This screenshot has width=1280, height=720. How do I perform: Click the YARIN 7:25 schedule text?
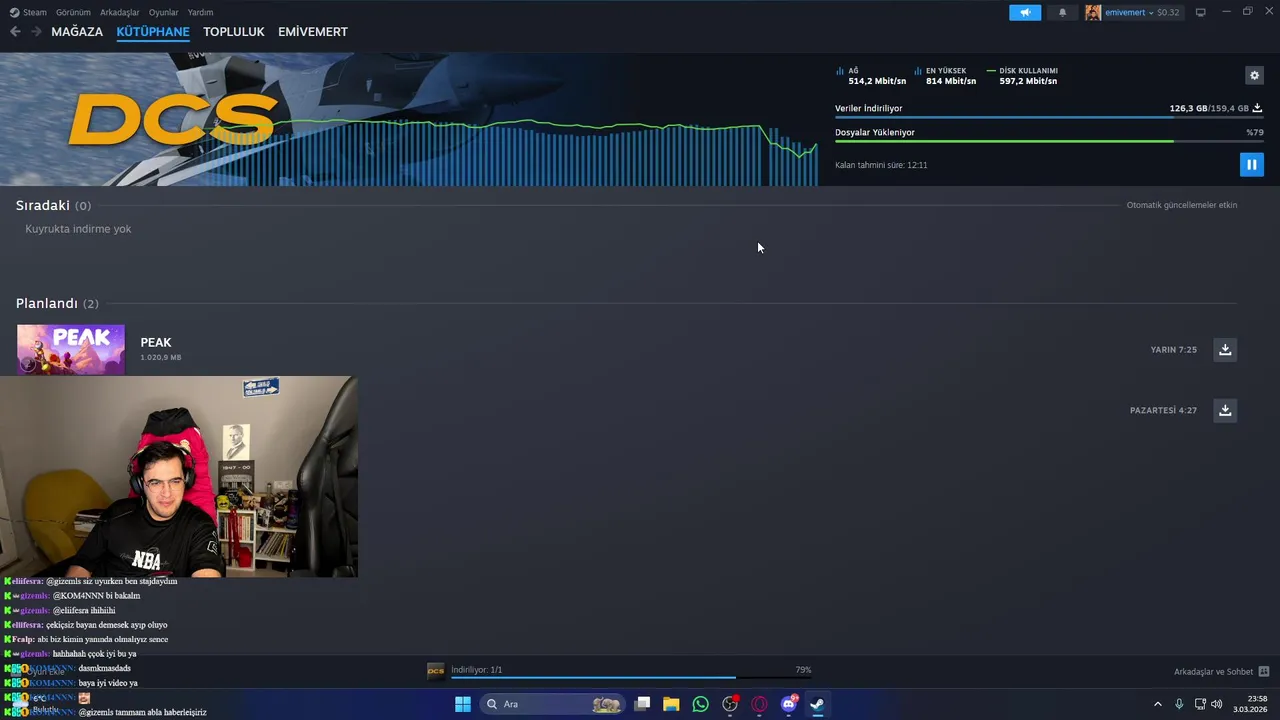1174,350
